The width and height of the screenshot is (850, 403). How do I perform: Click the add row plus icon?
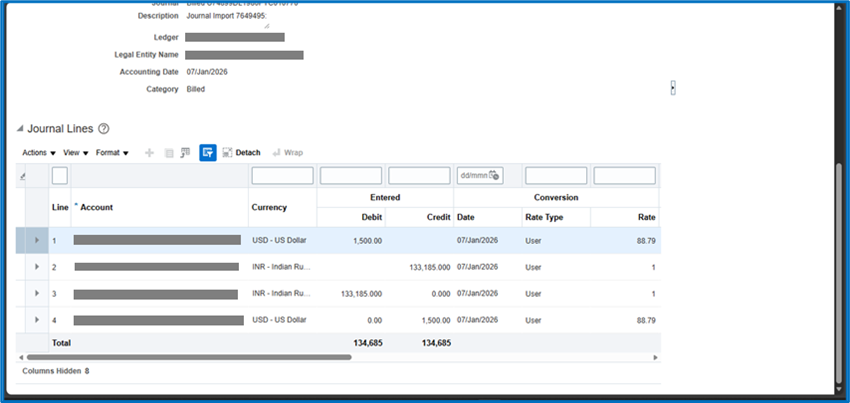point(150,153)
